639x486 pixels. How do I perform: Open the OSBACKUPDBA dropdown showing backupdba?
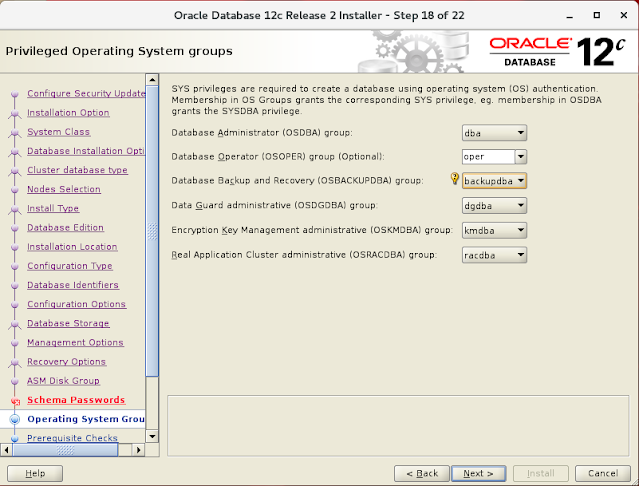click(x=494, y=181)
